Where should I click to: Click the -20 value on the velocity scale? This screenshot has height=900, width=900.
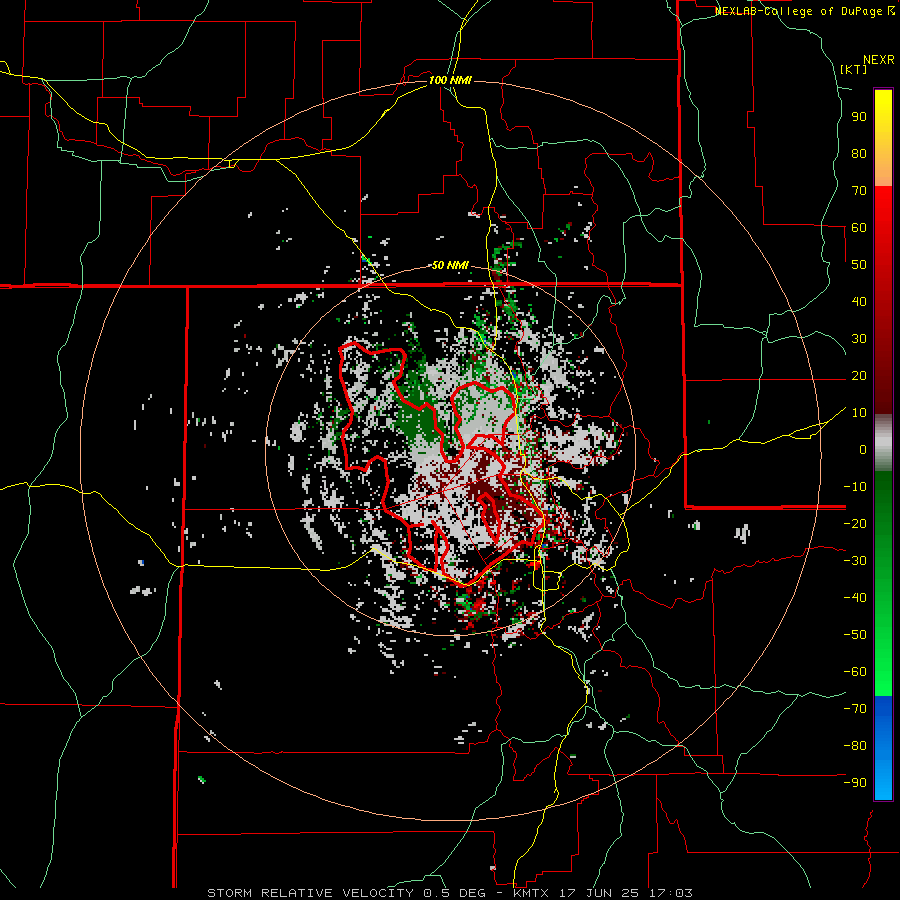coord(855,523)
